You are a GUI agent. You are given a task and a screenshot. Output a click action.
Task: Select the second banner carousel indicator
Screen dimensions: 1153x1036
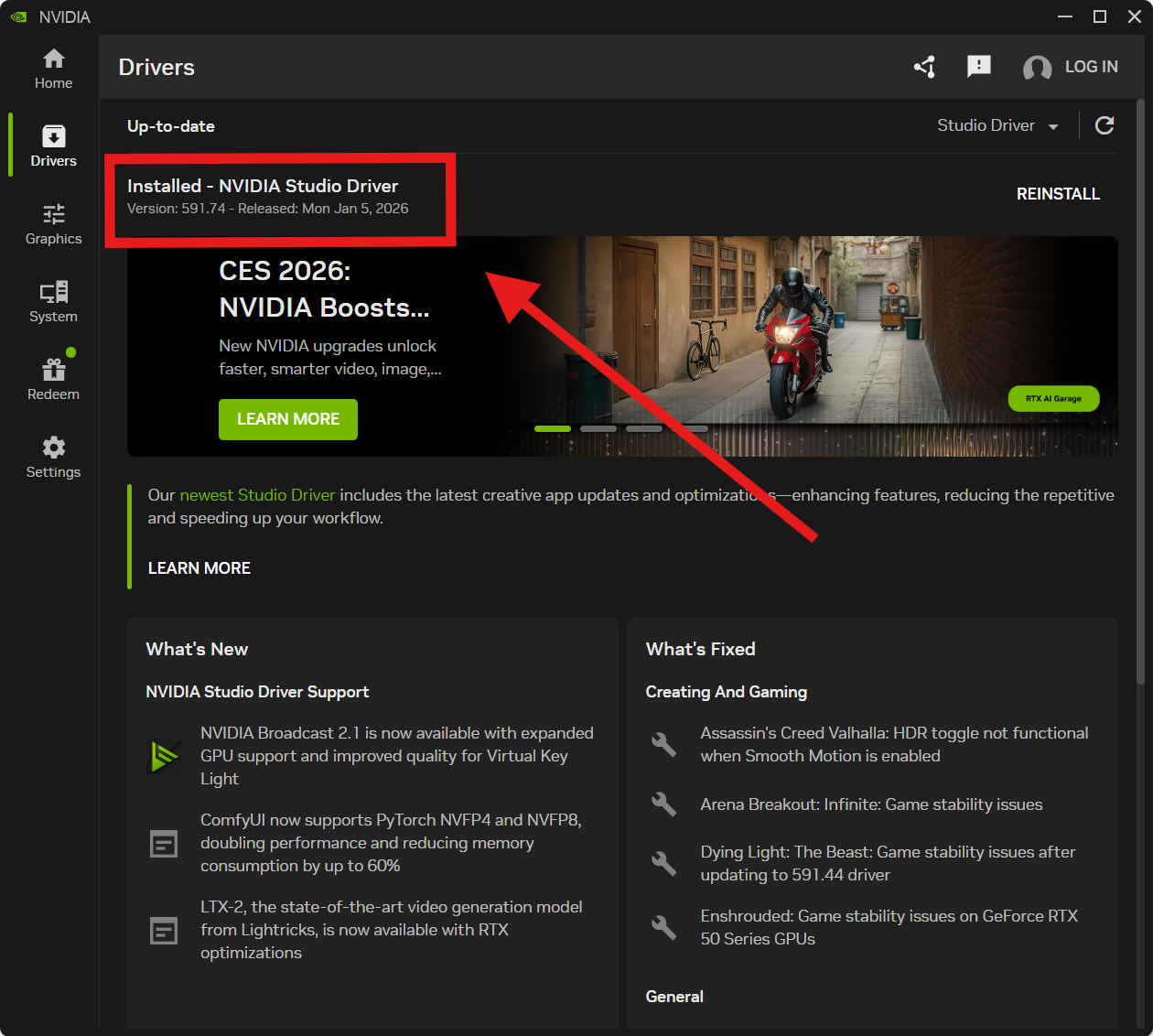(x=598, y=428)
